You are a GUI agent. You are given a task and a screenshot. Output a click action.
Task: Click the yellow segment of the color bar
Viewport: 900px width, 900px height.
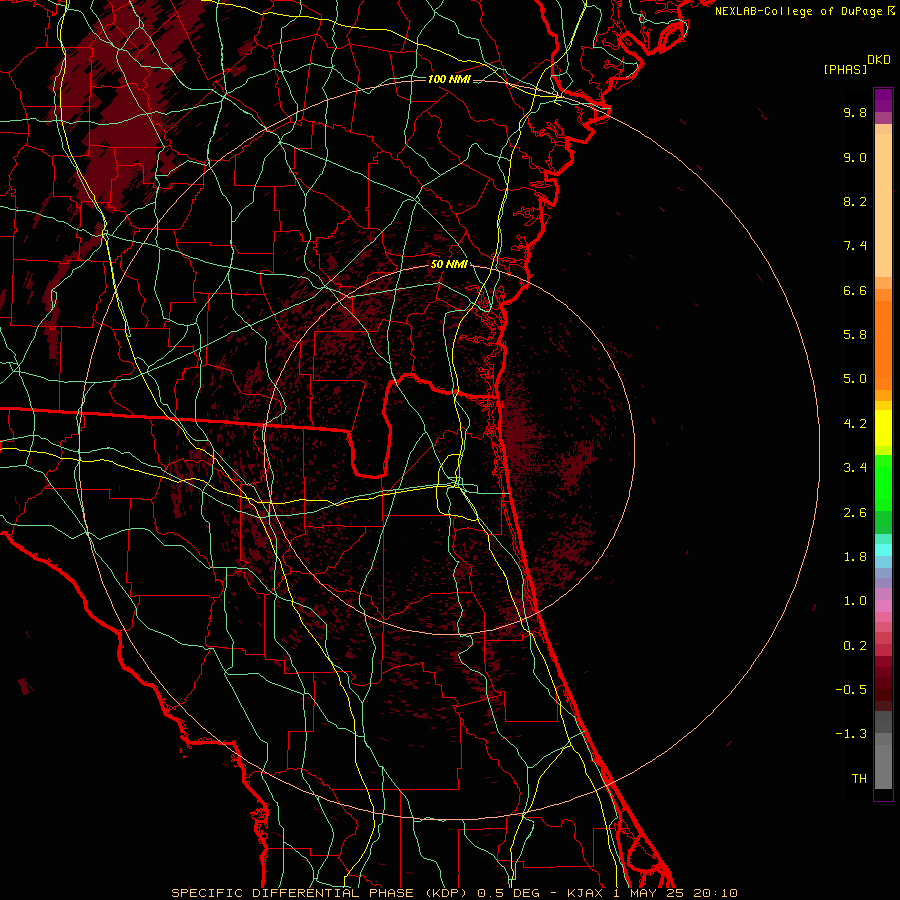883,428
